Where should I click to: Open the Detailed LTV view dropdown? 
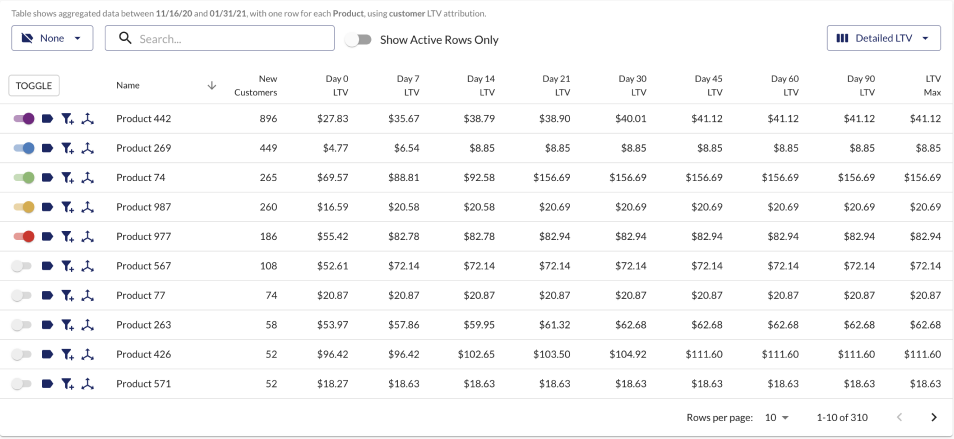tap(883, 39)
